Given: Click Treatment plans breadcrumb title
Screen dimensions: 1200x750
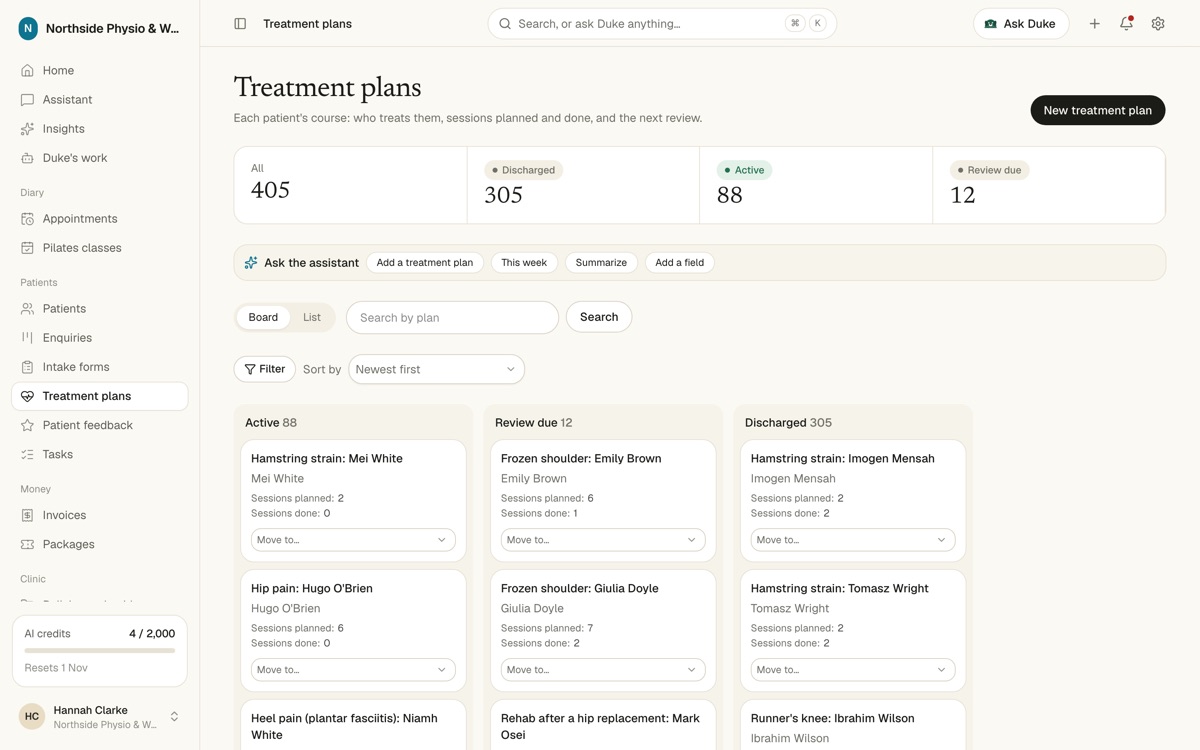Looking at the screenshot, I should 307,24.
